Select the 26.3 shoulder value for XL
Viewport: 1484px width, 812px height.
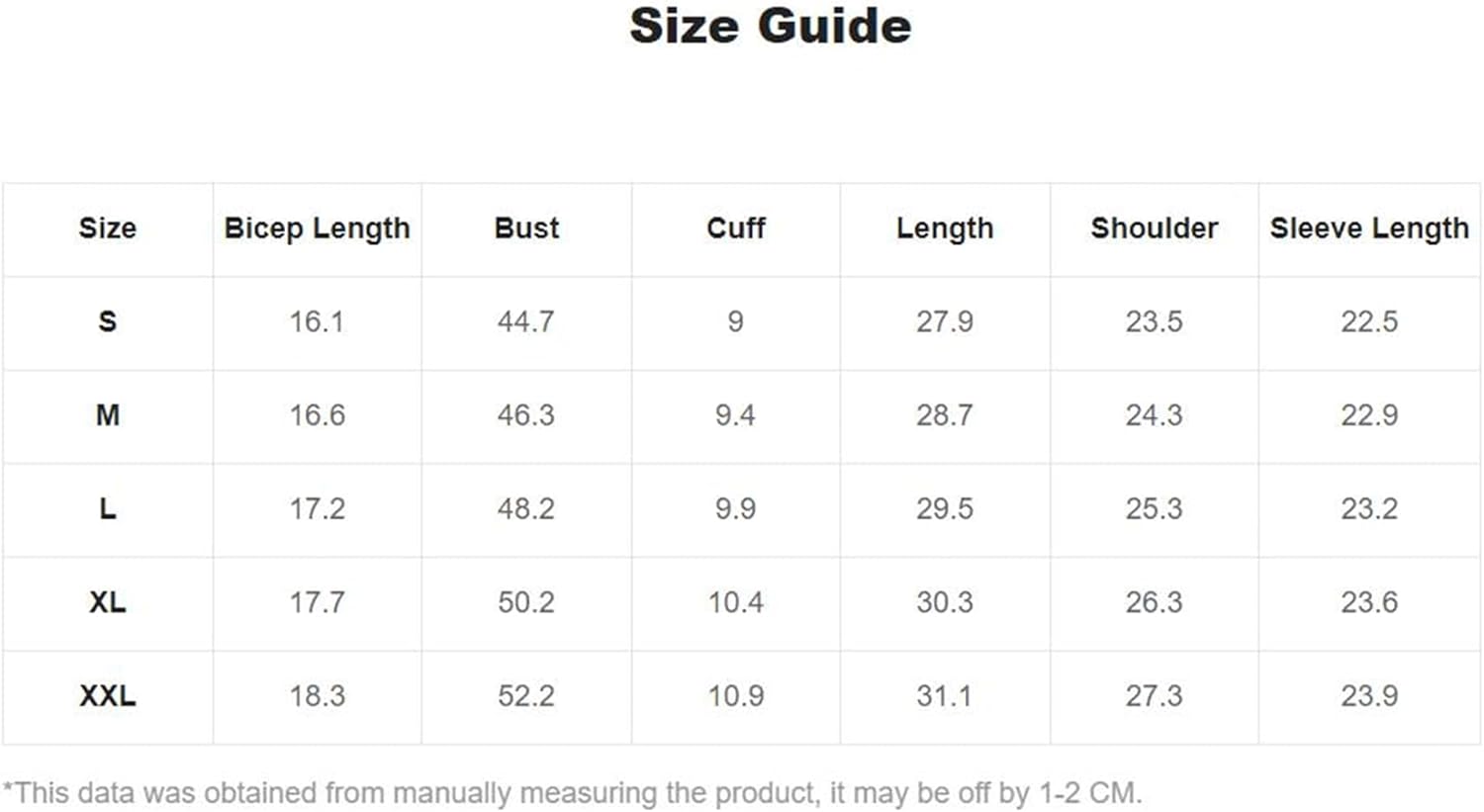(x=1154, y=602)
